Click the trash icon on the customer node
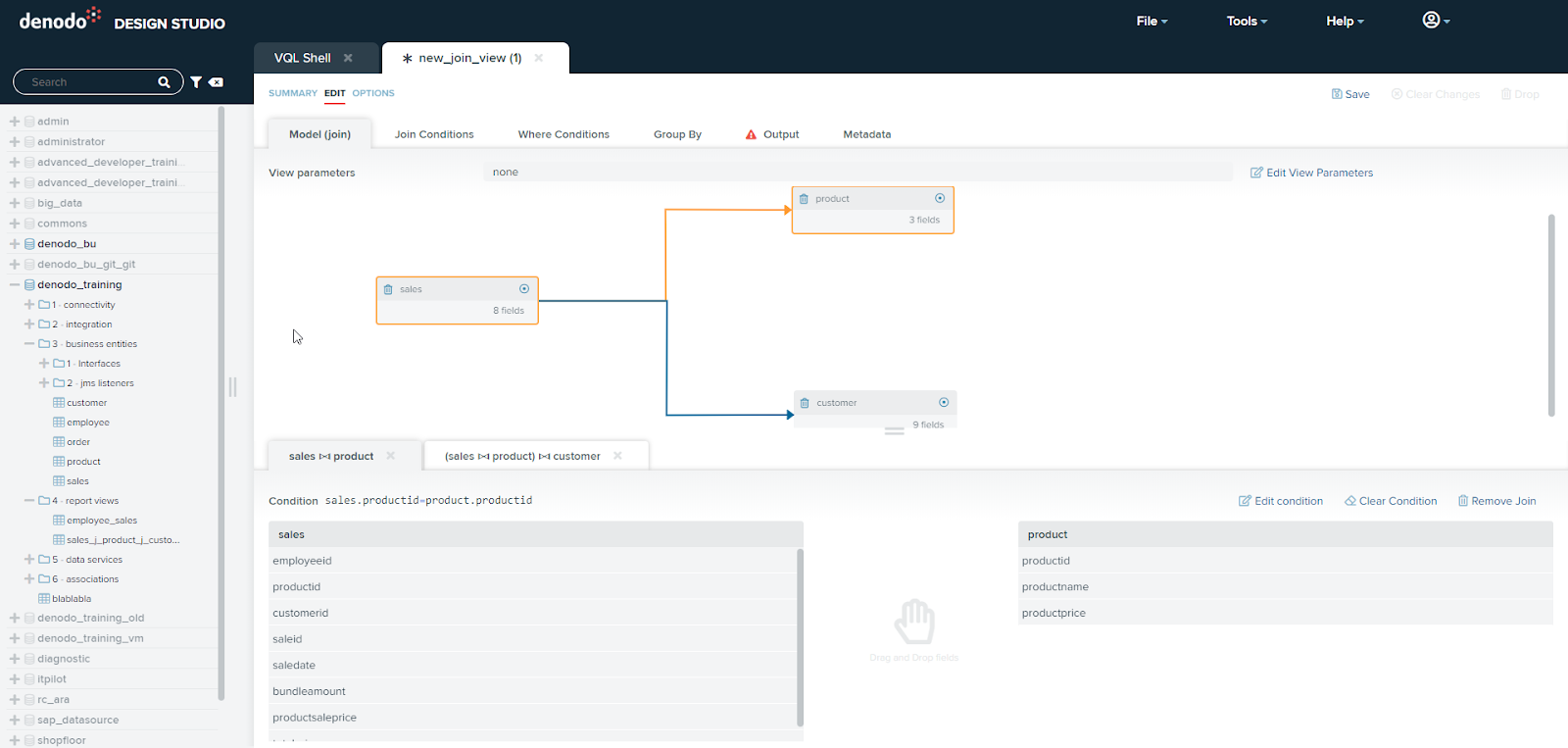Screen dimensions: 1568x748 pos(805,403)
